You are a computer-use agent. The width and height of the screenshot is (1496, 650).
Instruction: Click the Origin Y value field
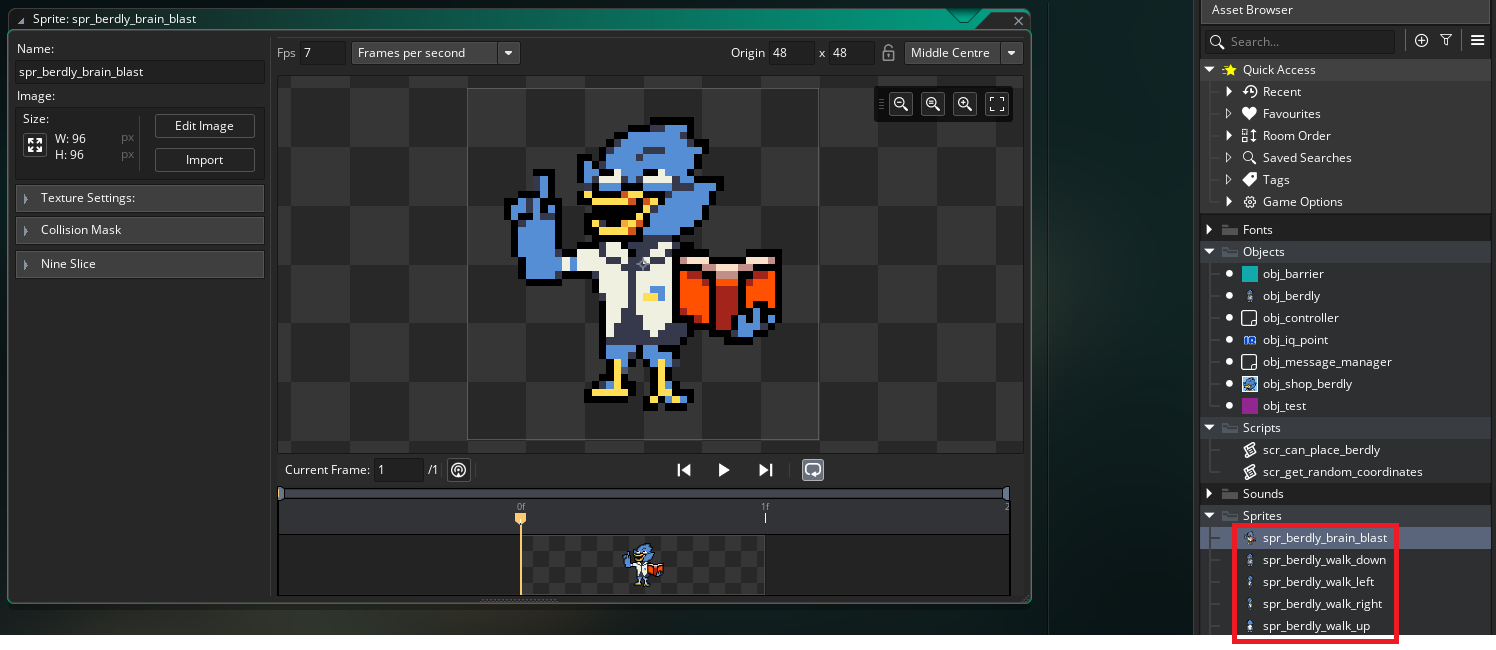pyautogui.click(x=852, y=53)
